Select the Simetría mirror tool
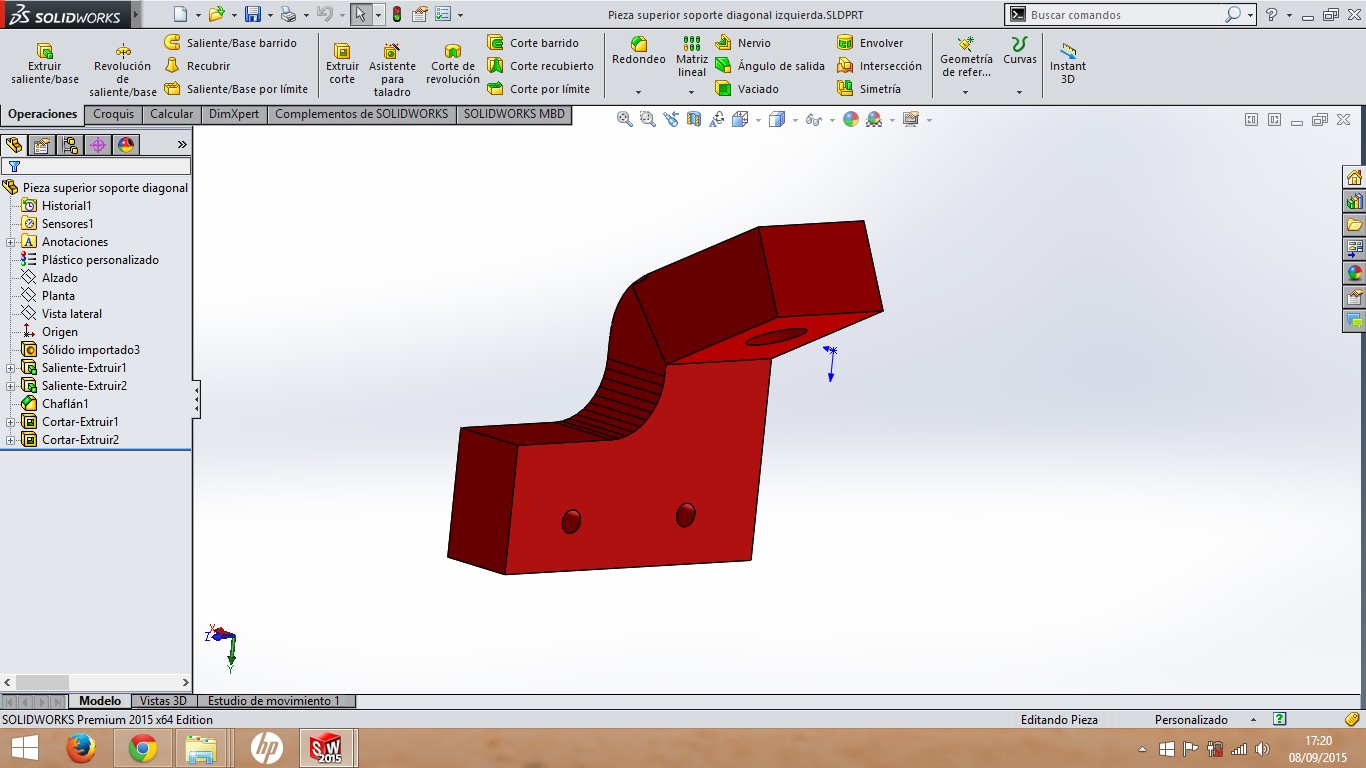The width and height of the screenshot is (1366, 768). 869,89
